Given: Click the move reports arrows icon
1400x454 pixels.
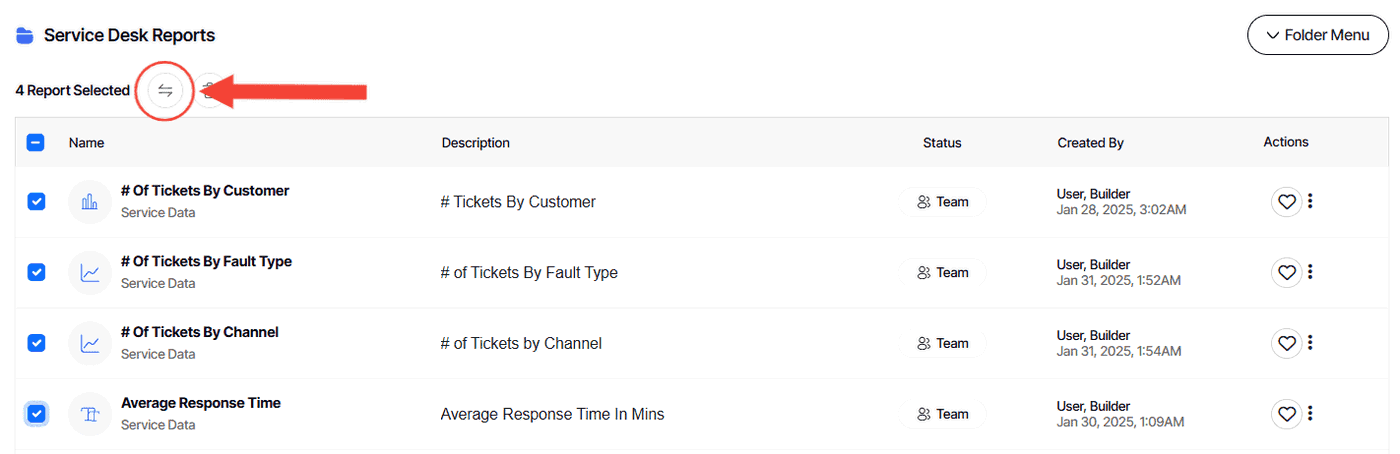Looking at the screenshot, I should 165,90.
